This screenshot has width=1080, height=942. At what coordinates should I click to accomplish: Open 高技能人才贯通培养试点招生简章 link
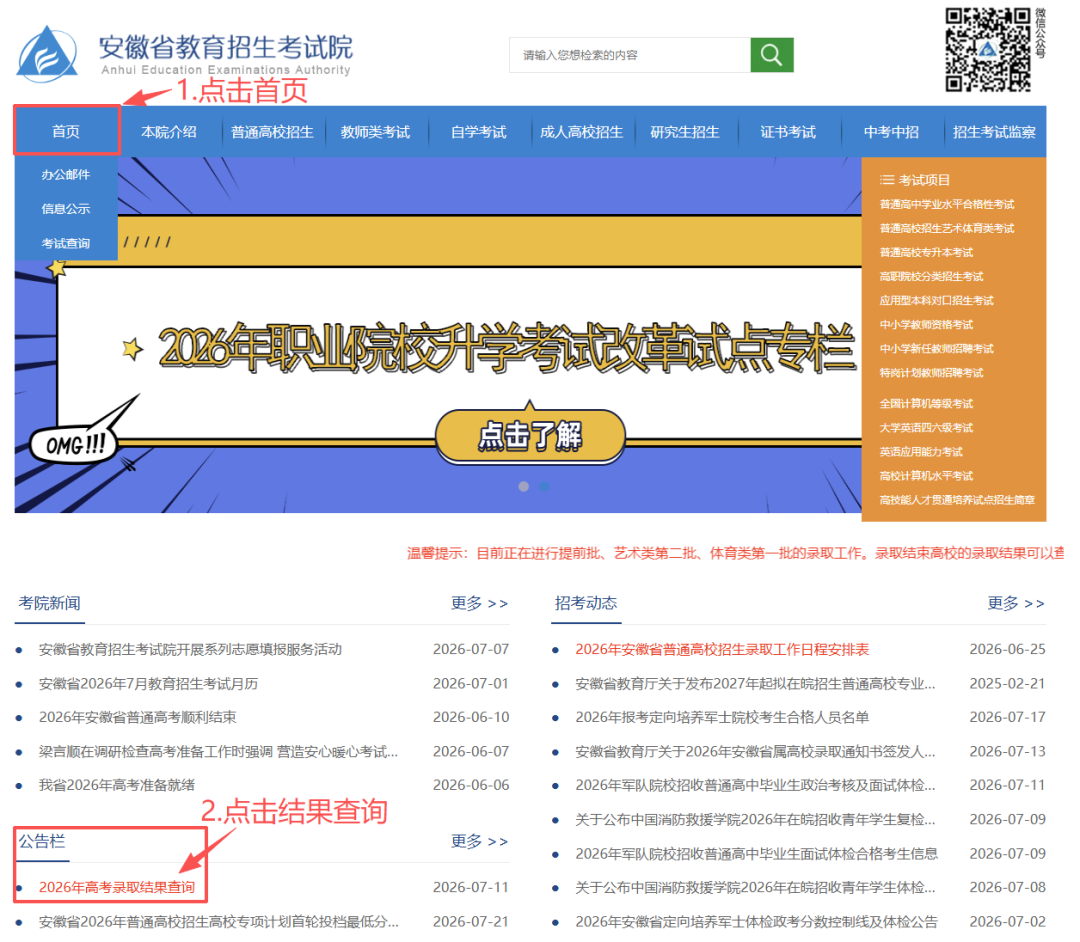[957, 500]
